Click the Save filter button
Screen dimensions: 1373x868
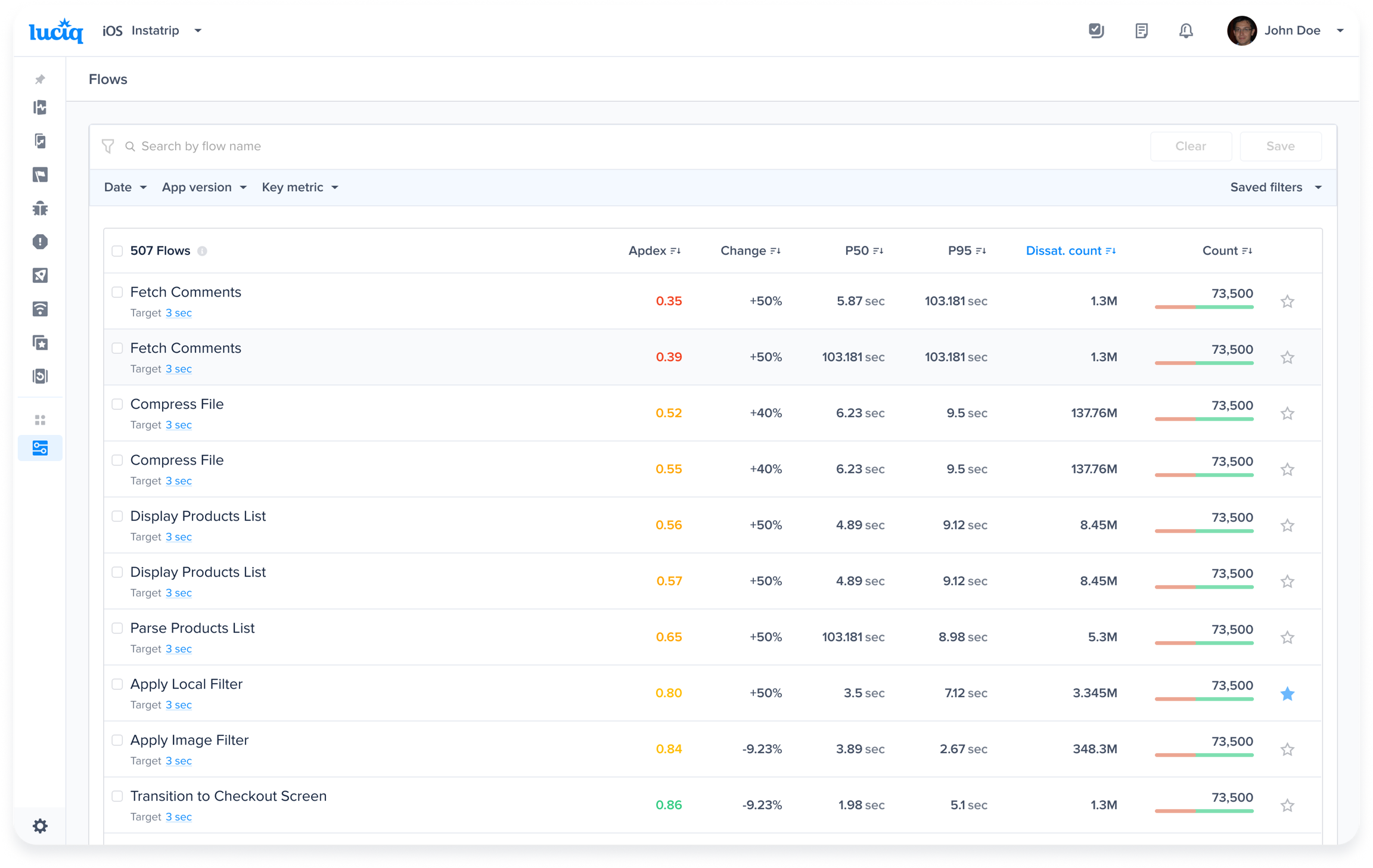1280,147
